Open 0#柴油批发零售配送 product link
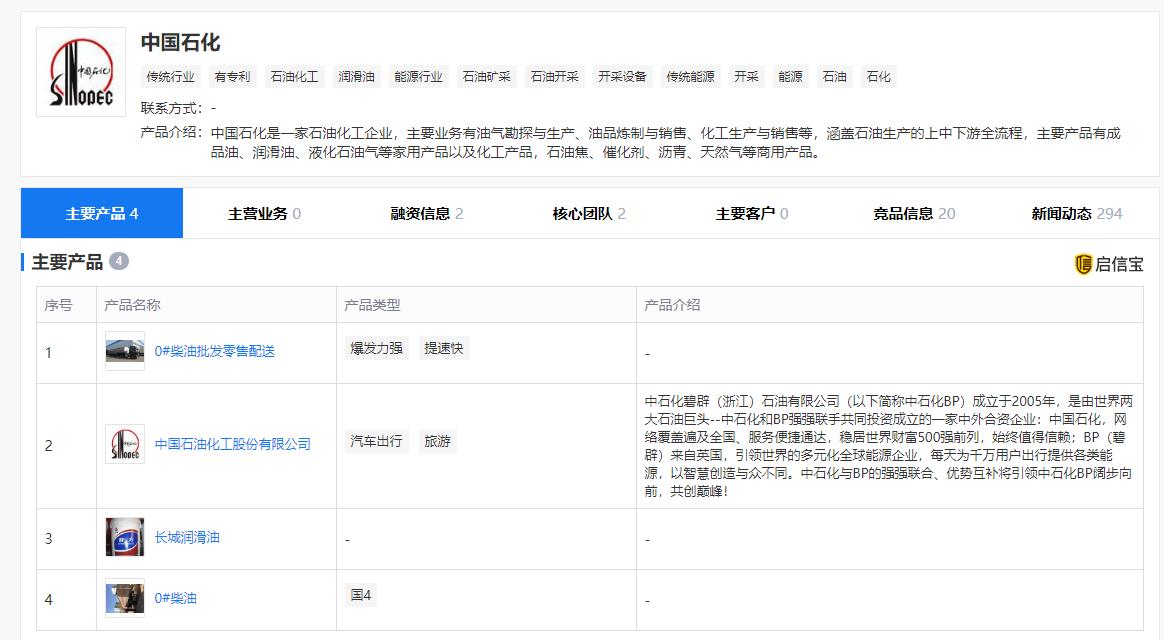This screenshot has height=640, width=1164. (x=215, y=351)
